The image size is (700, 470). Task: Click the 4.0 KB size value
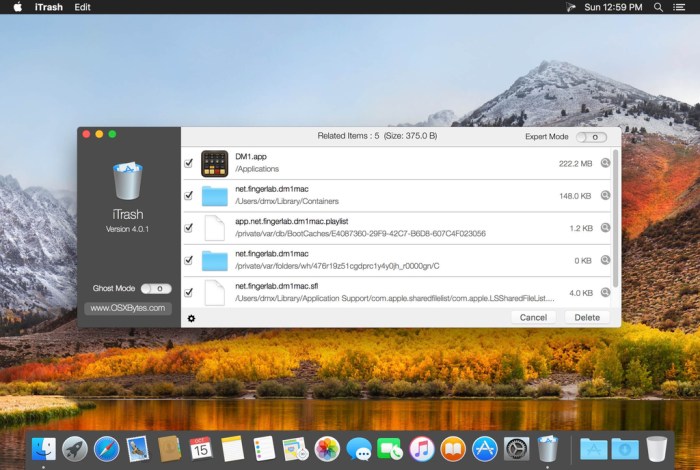[x=581, y=293]
